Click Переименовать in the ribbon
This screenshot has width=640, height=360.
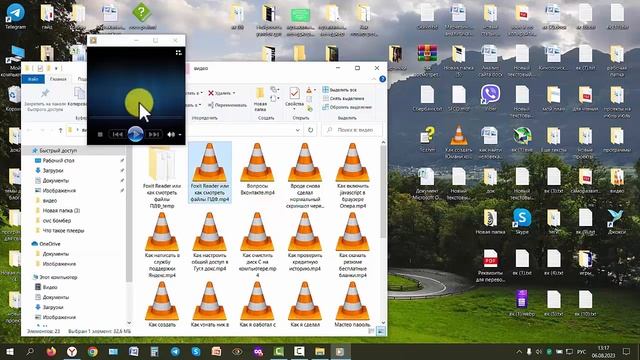(x=227, y=105)
